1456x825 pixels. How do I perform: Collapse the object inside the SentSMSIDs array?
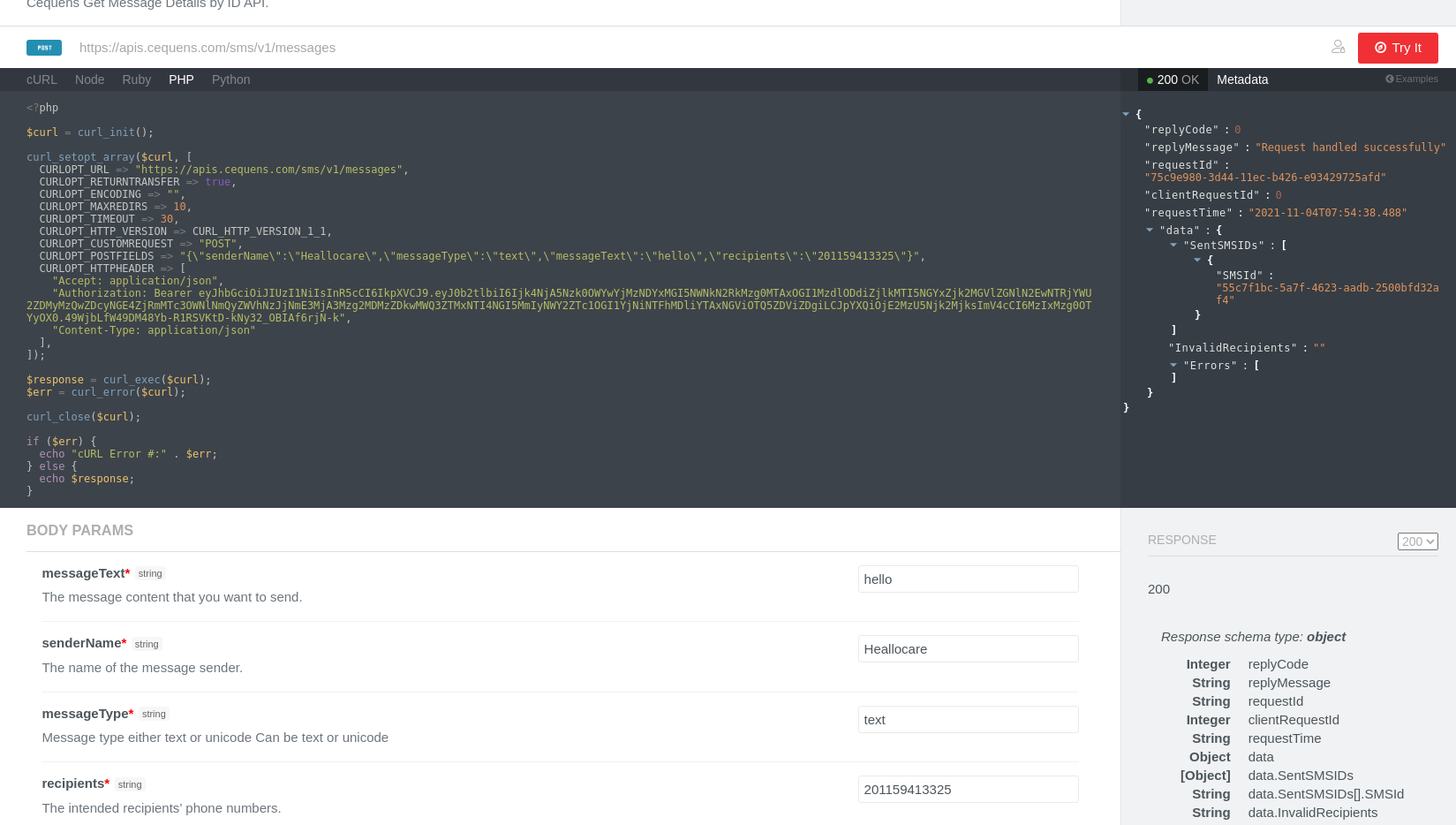1197,260
